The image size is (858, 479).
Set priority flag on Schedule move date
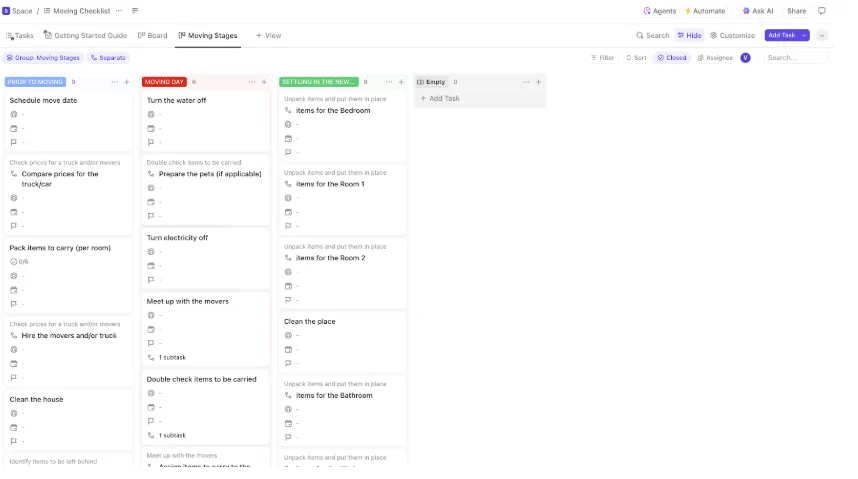click(x=14, y=142)
